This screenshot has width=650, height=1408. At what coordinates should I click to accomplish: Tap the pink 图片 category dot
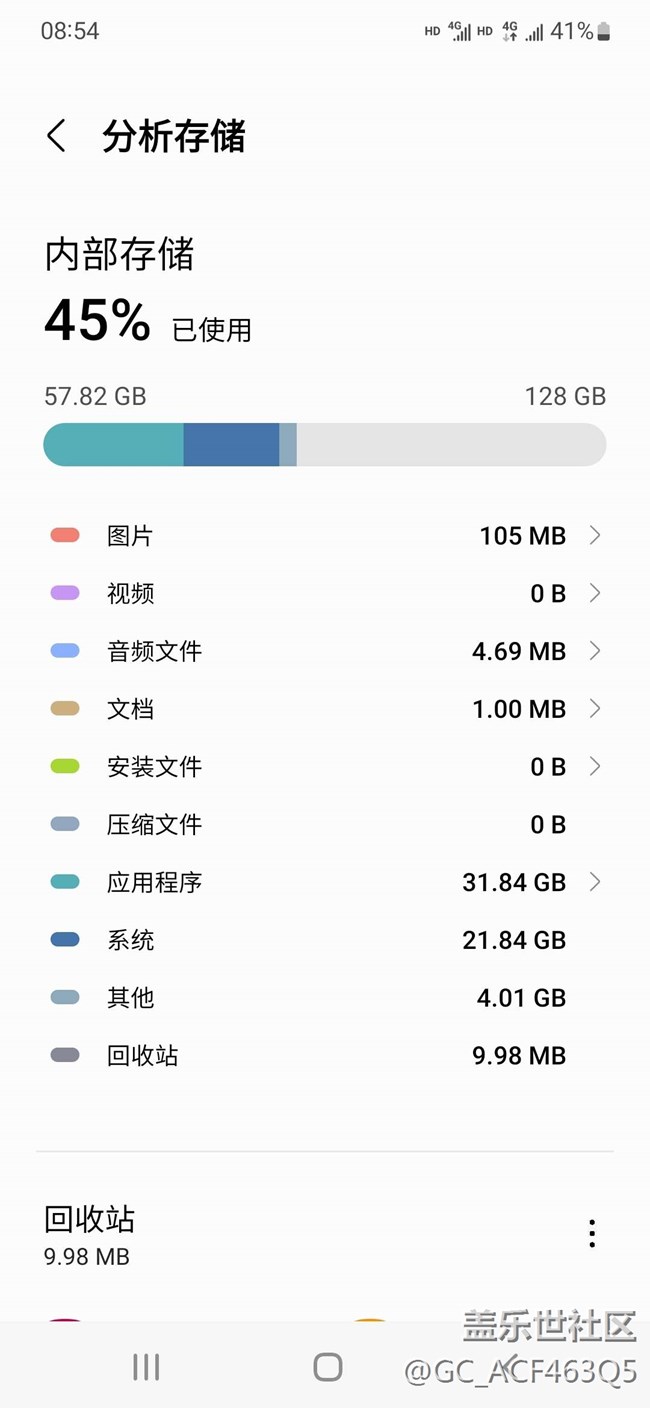[65, 535]
